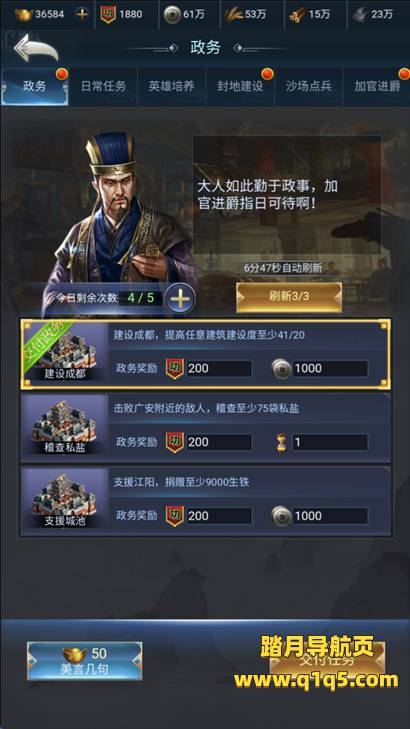This screenshot has height=729, width=410.
Task: Click the back arrow icon
Action: [36, 48]
